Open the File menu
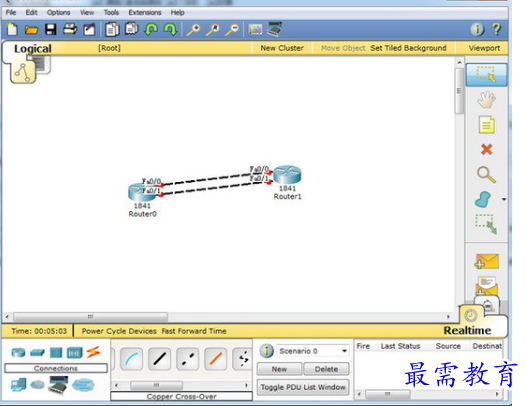 pos(11,13)
